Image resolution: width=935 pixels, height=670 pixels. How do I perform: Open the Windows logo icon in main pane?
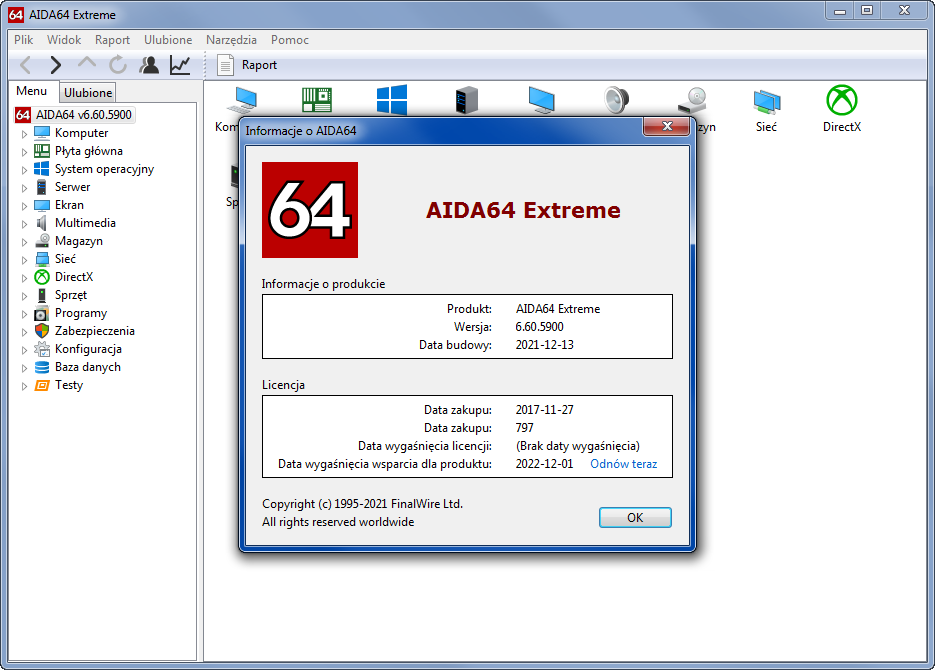tap(392, 100)
